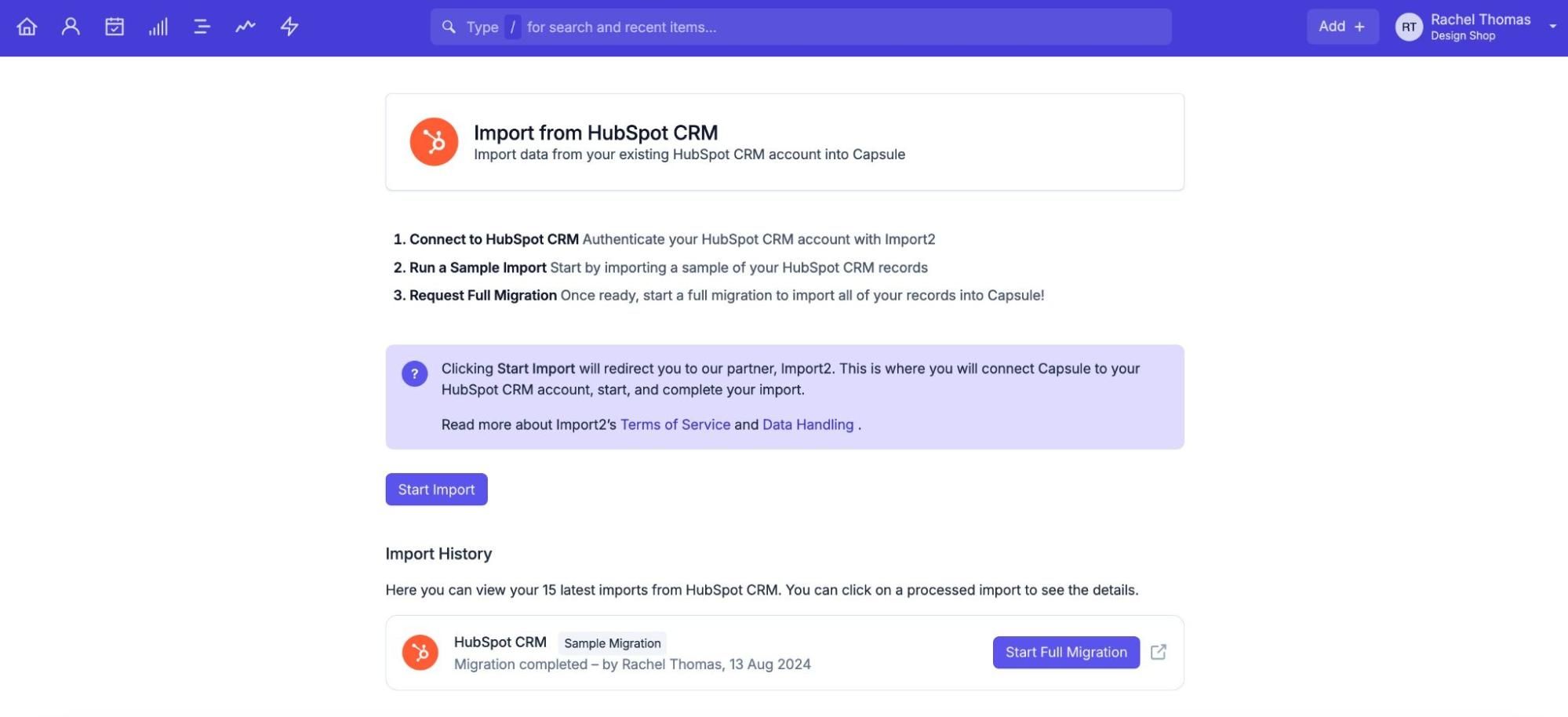The width and height of the screenshot is (1568, 717).
Task: Click the Import History heading
Action: pos(438,554)
